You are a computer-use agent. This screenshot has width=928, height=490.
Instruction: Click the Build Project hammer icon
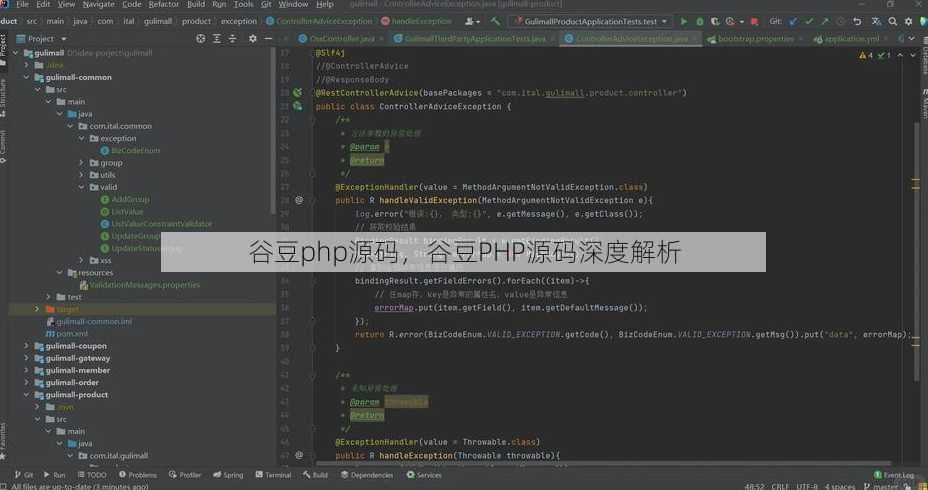pyautogui.click(x=495, y=21)
